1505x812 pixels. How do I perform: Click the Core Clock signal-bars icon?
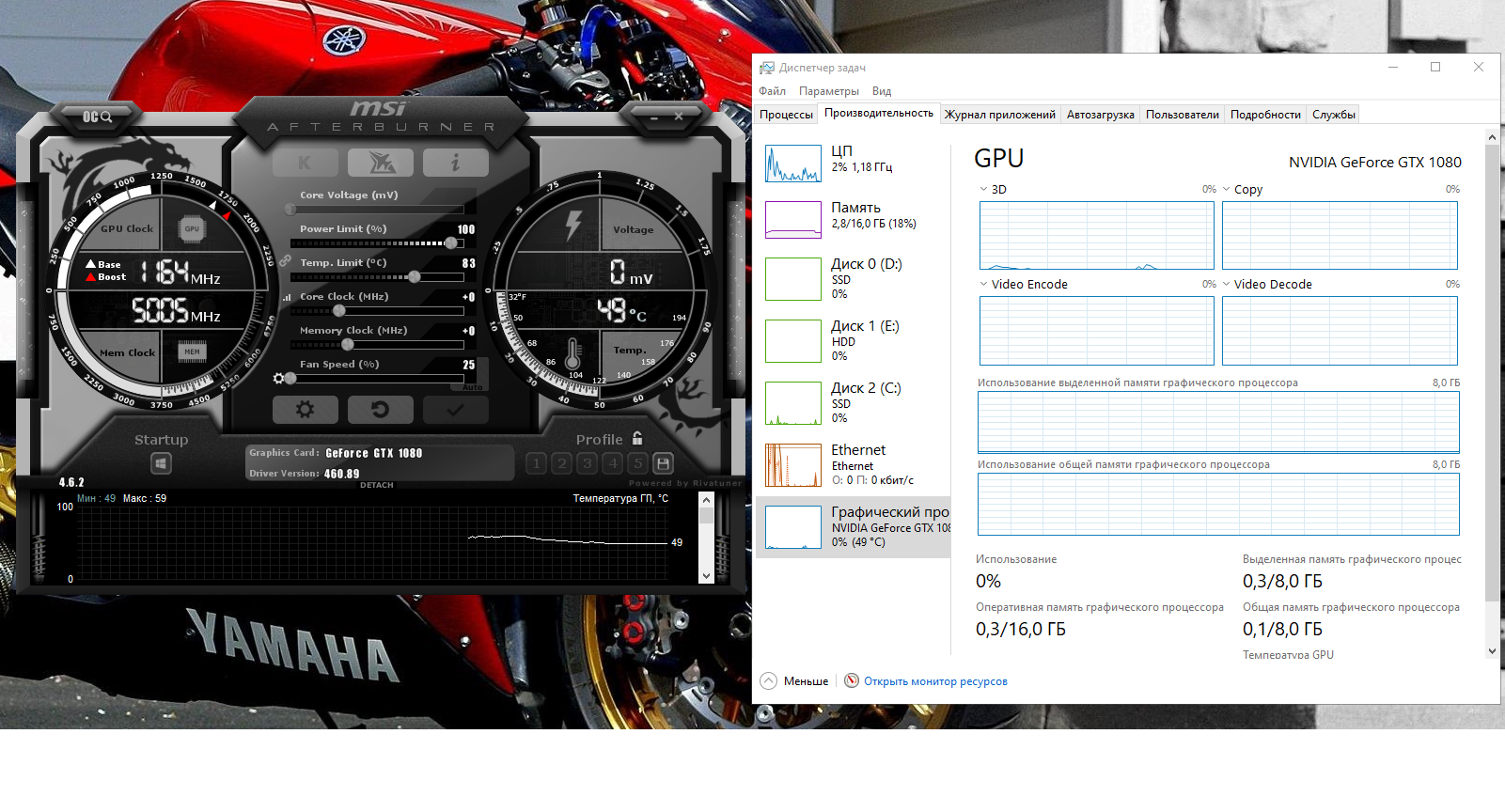click(287, 297)
